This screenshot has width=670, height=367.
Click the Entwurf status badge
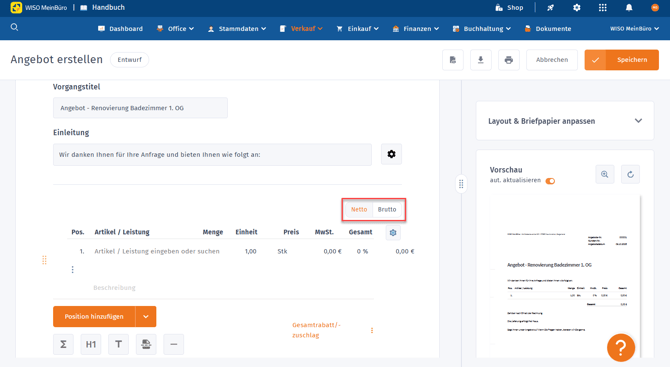pos(129,60)
